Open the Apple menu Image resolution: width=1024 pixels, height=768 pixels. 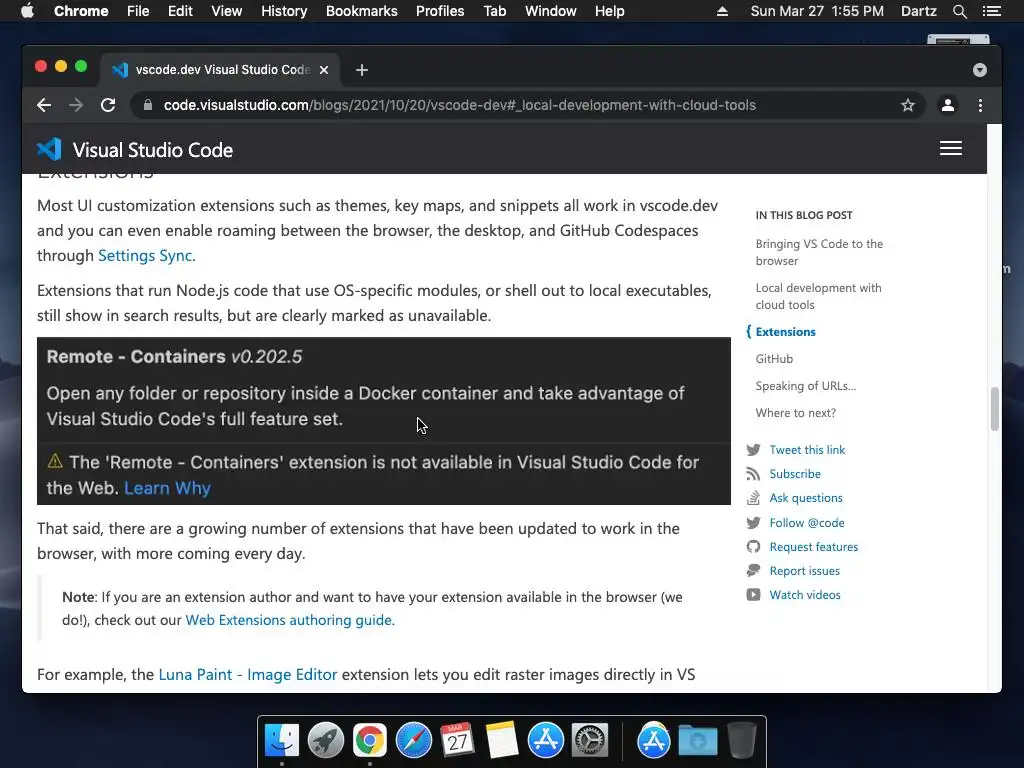[x=27, y=11]
